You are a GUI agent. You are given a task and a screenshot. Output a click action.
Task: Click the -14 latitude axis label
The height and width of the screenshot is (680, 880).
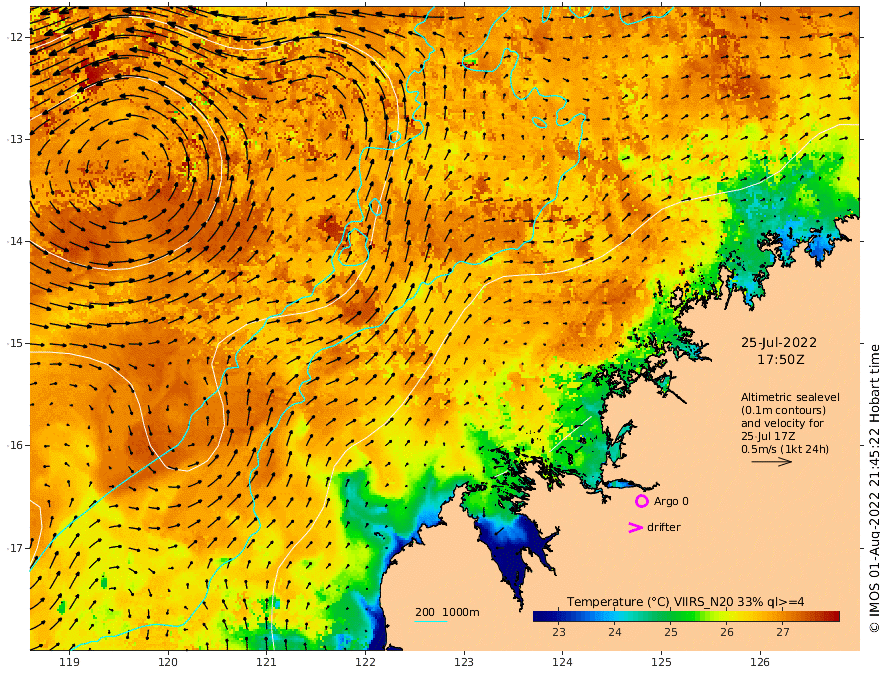point(15,241)
